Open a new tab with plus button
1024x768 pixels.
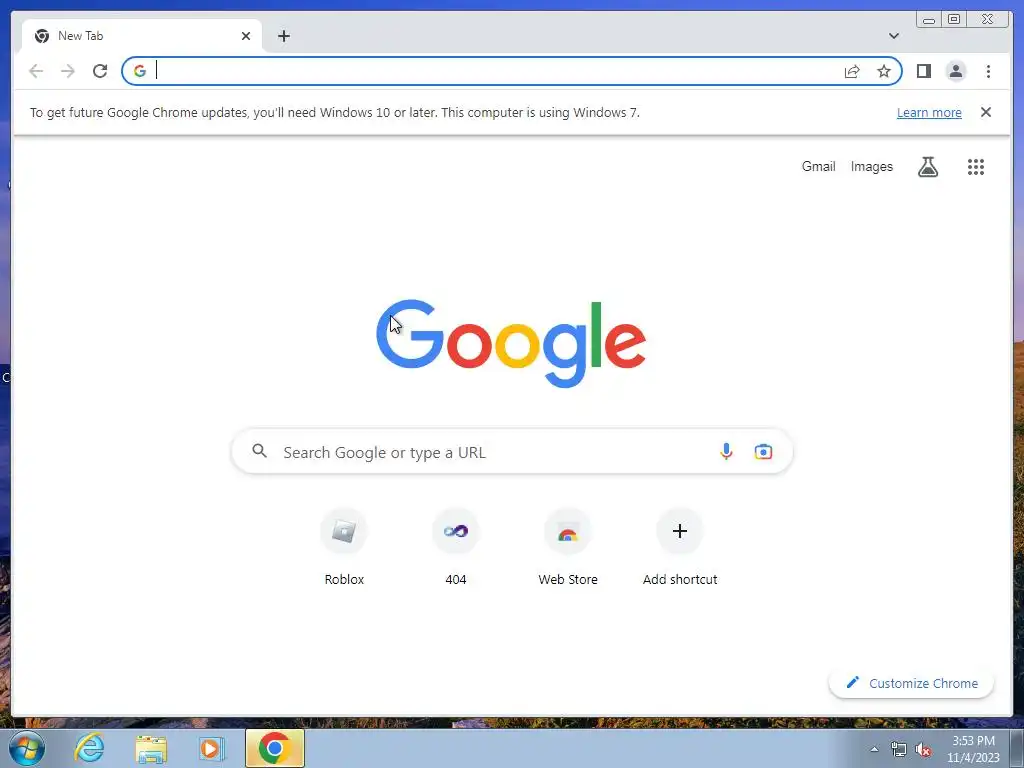(x=283, y=36)
